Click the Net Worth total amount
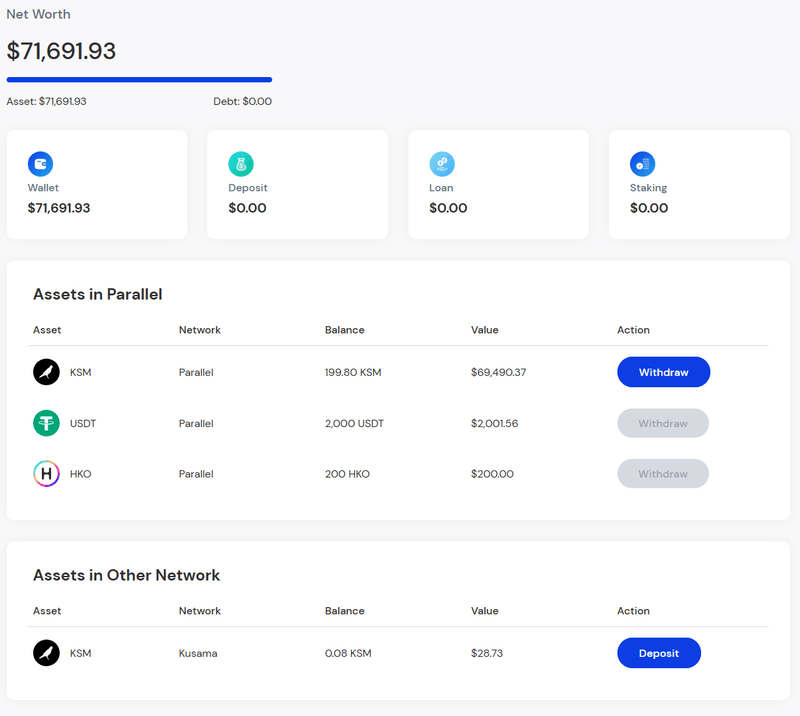Screen dimensions: 800x716 click(x=61, y=51)
